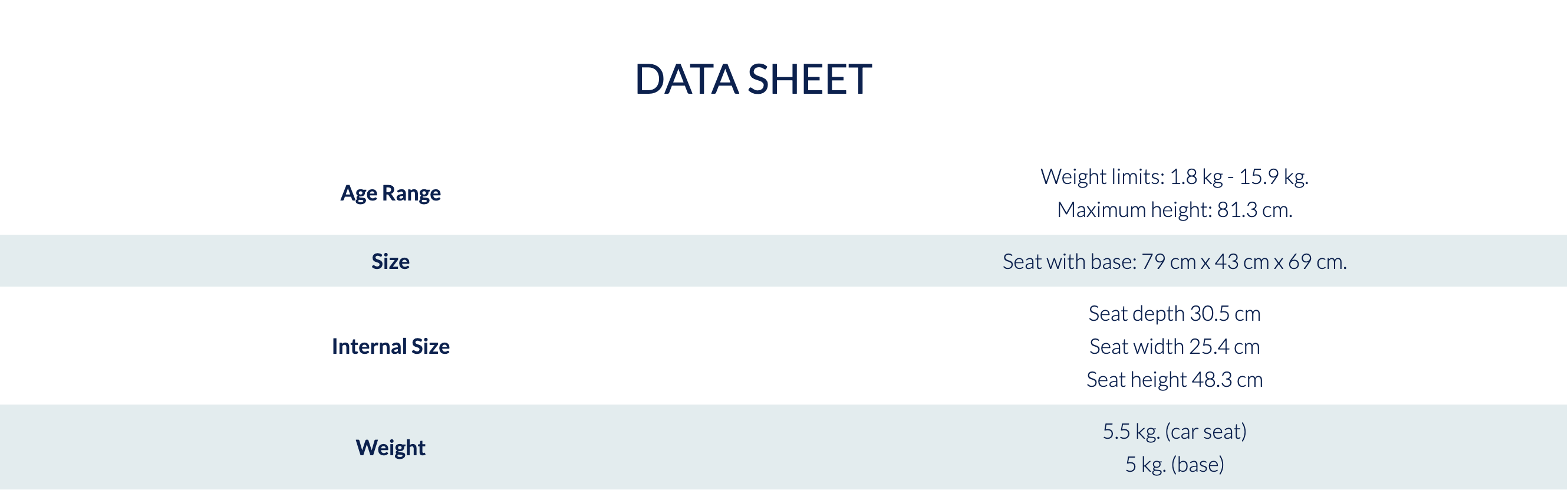Click the 5.5 kg. (car seat) text
The height and width of the screenshot is (493, 1568).
pos(1174,431)
